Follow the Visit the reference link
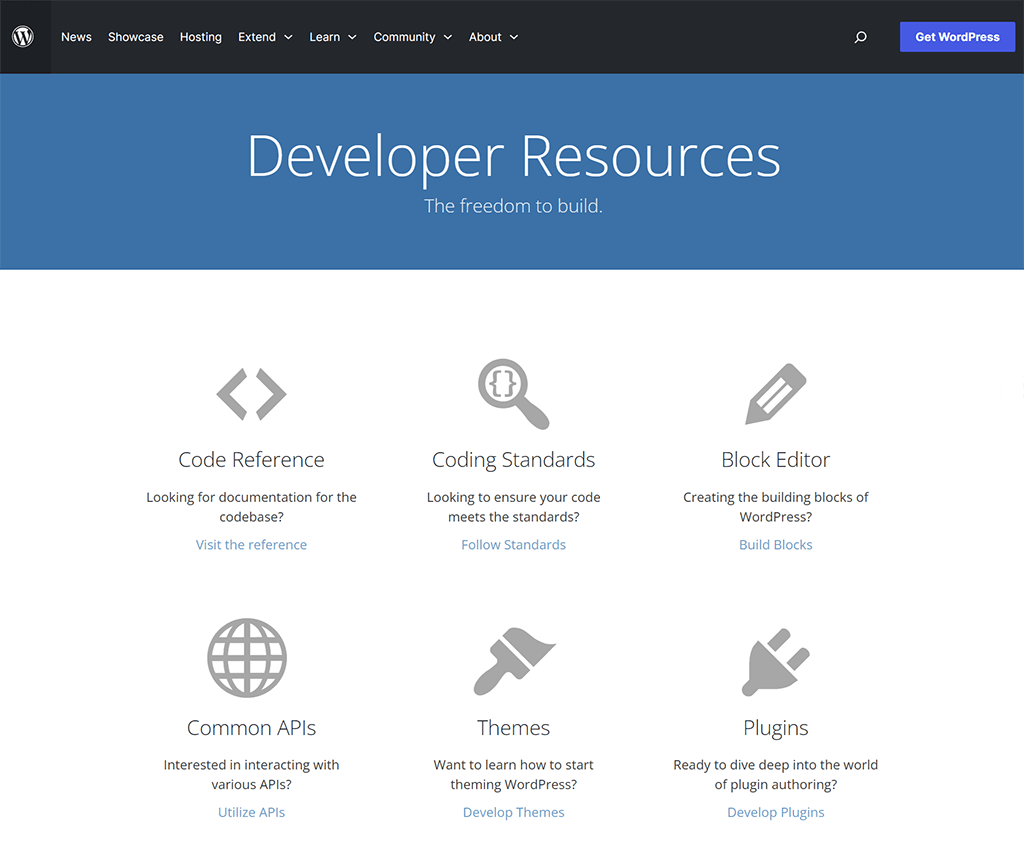Screen dimensions: 1024x847 click(x=251, y=545)
